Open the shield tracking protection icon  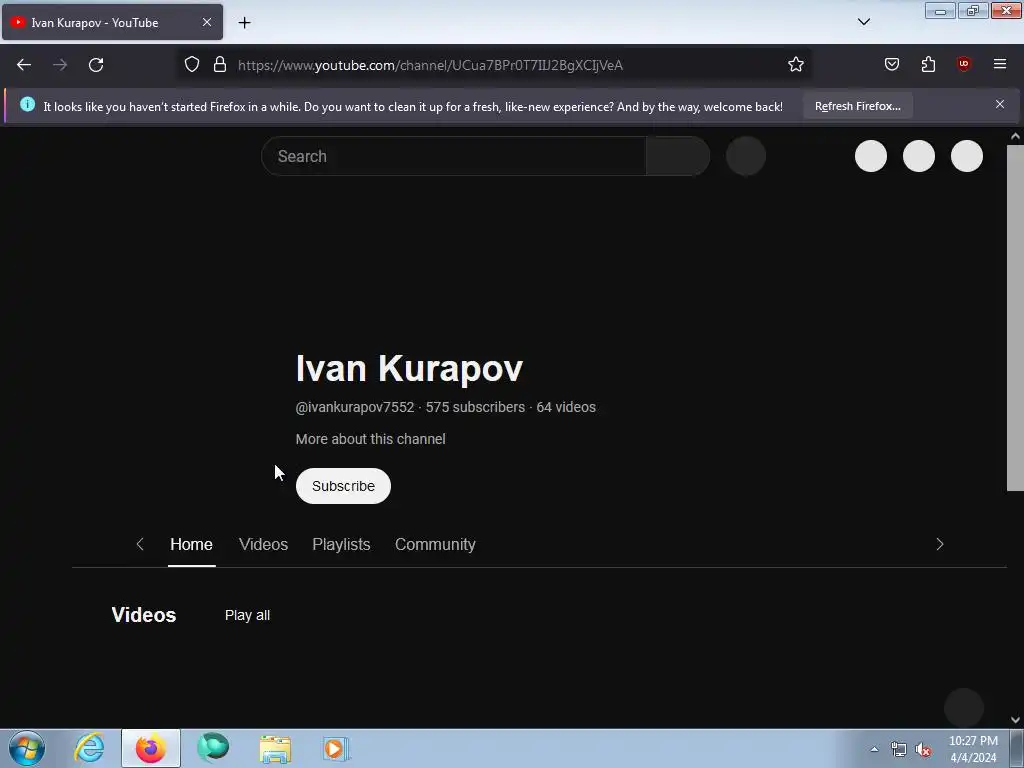191,65
